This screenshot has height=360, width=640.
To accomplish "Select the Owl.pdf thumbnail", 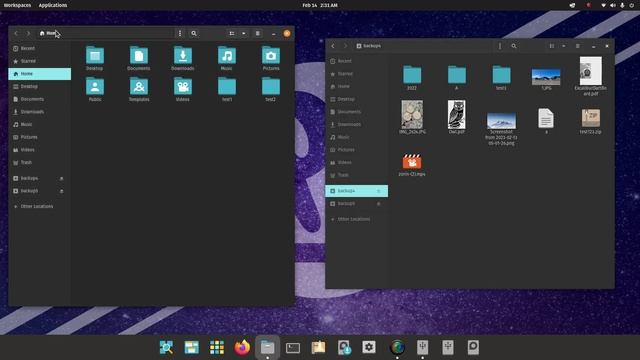I will (x=456, y=115).
